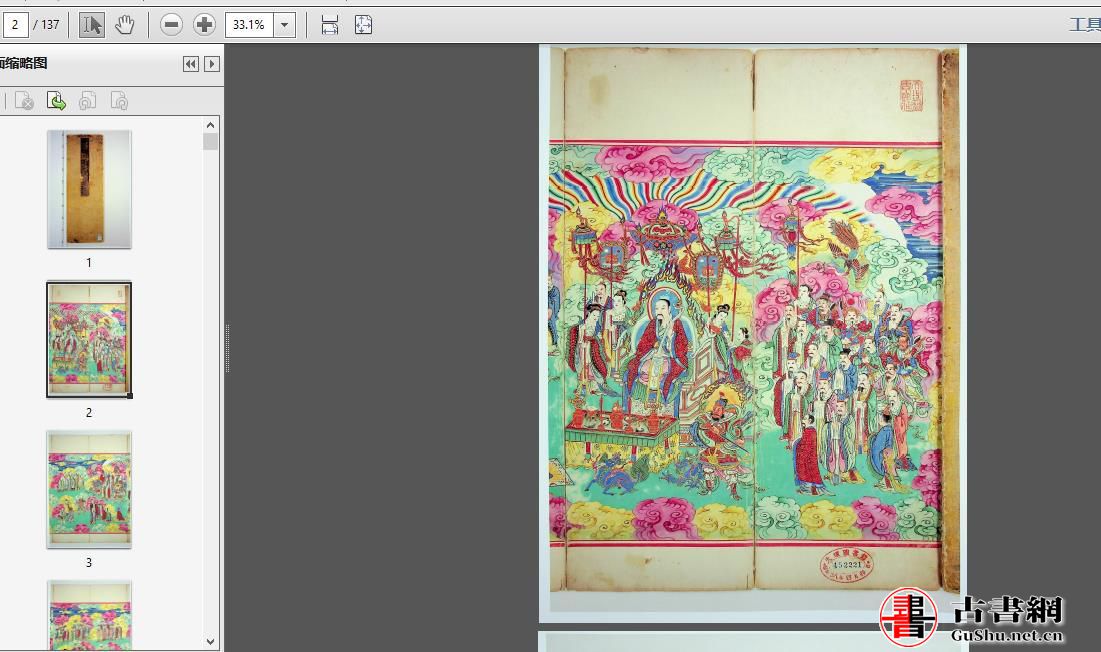The image size is (1101, 652).
Task: Open the 工具 tools pane
Action: pos(1084,25)
